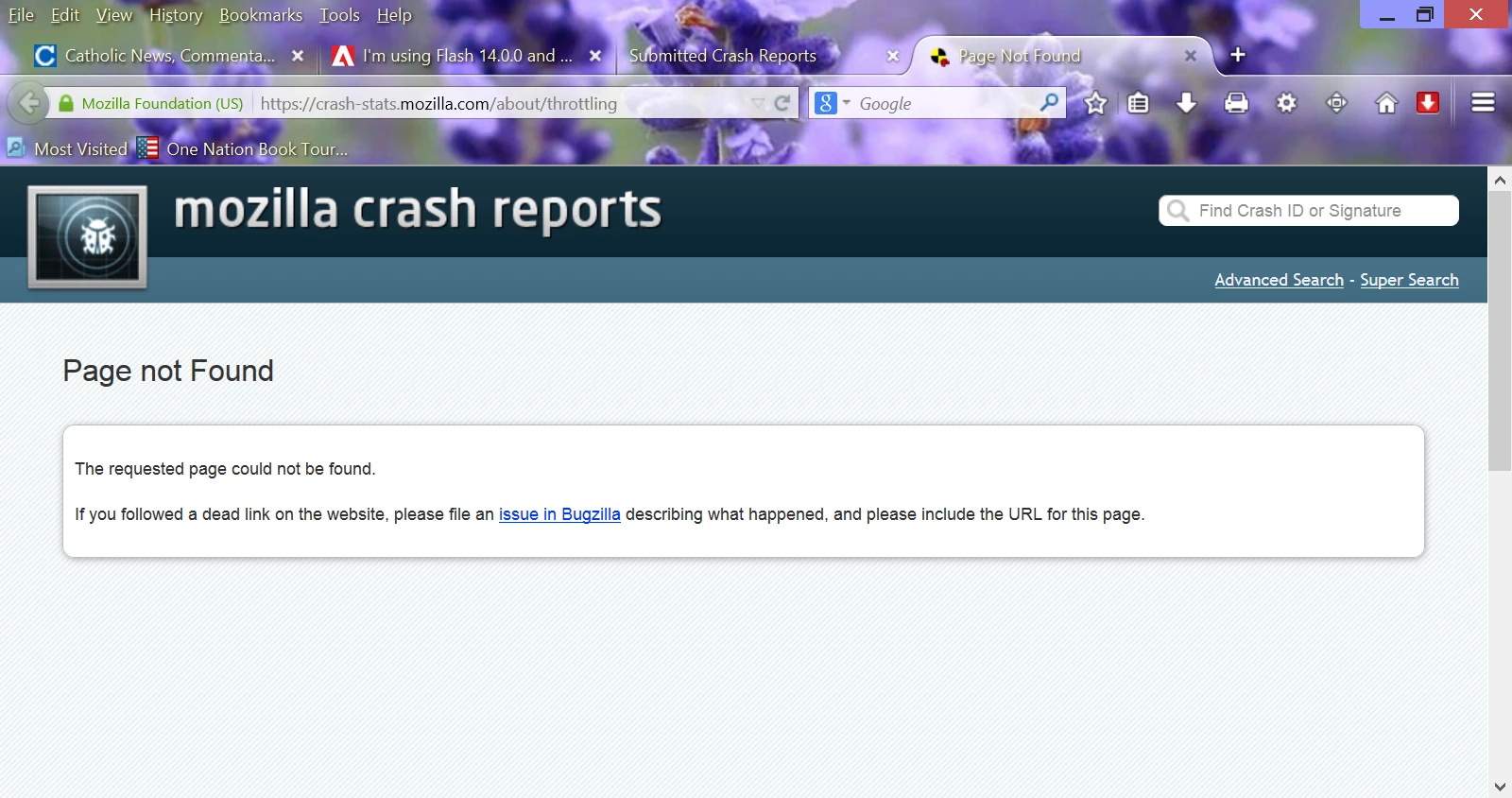
Task: Restore down the Firefox window
Action: coord(1424,14)
